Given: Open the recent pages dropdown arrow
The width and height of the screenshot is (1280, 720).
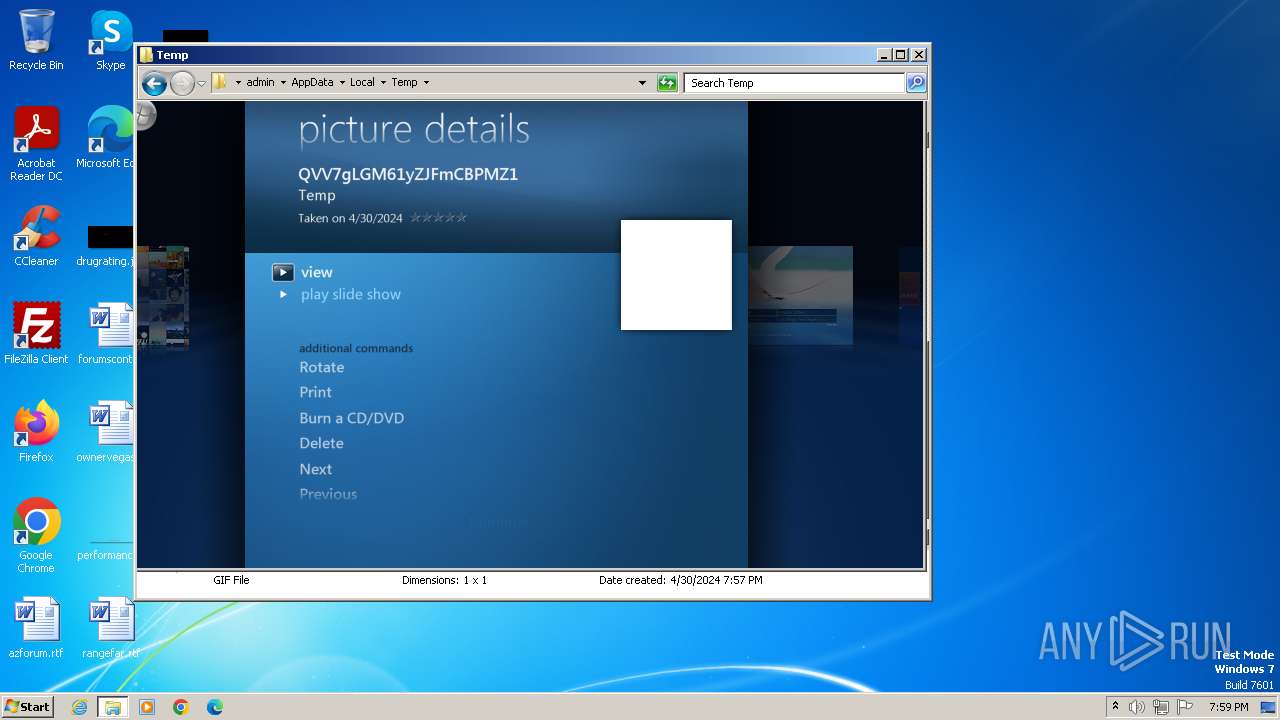Looking at the screenshot, I should click(x=201, y=83).
